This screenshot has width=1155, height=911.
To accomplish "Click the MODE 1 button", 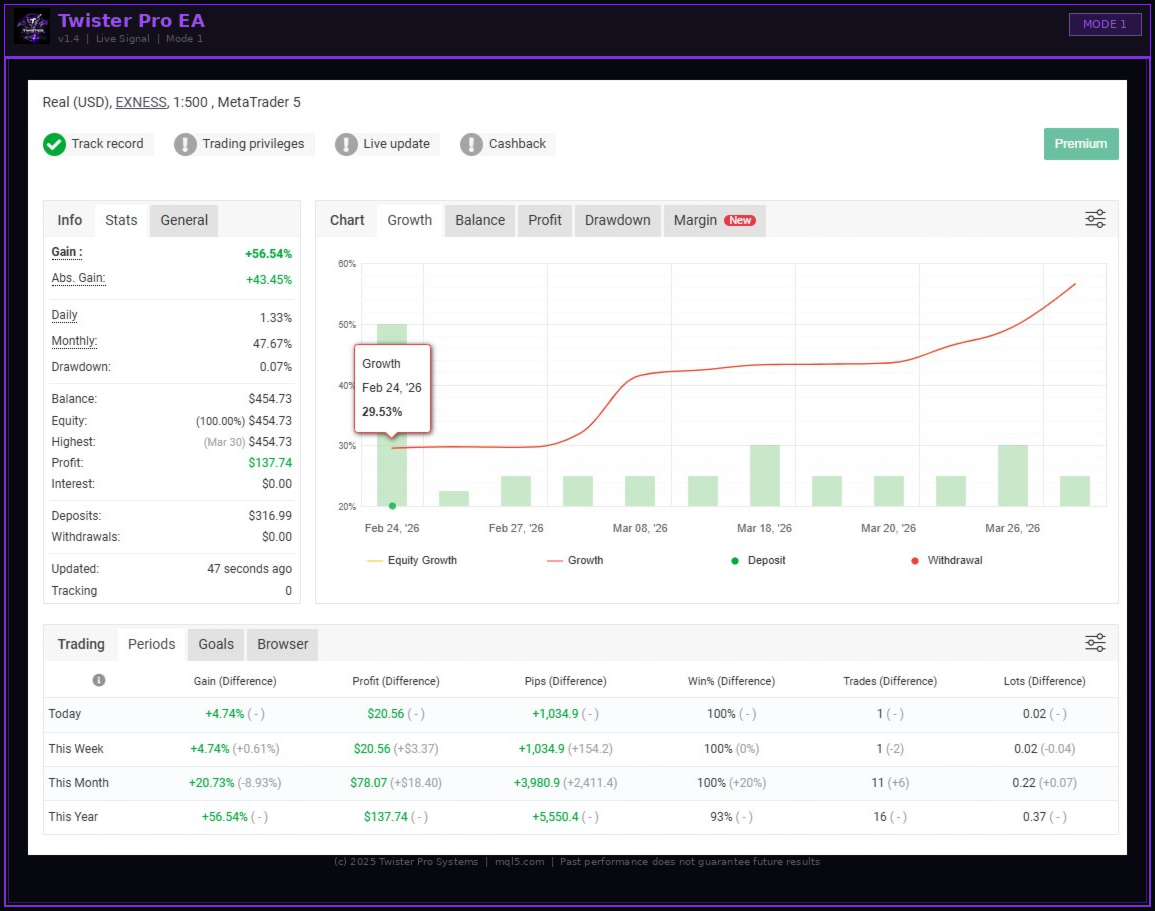I will [1104, 24].
